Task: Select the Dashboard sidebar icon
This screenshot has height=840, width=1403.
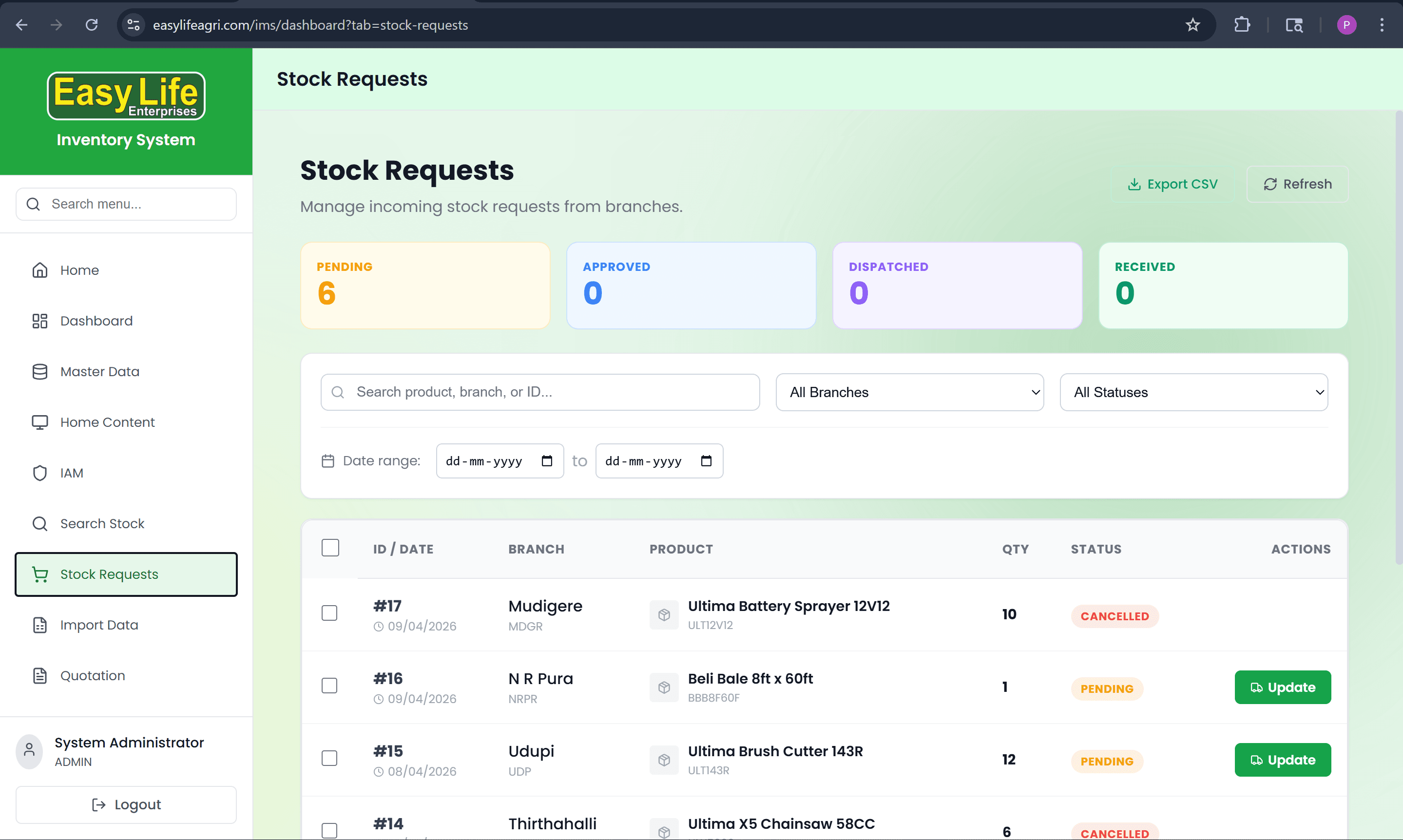Action: pyautogui.click(x=39, y=321)
